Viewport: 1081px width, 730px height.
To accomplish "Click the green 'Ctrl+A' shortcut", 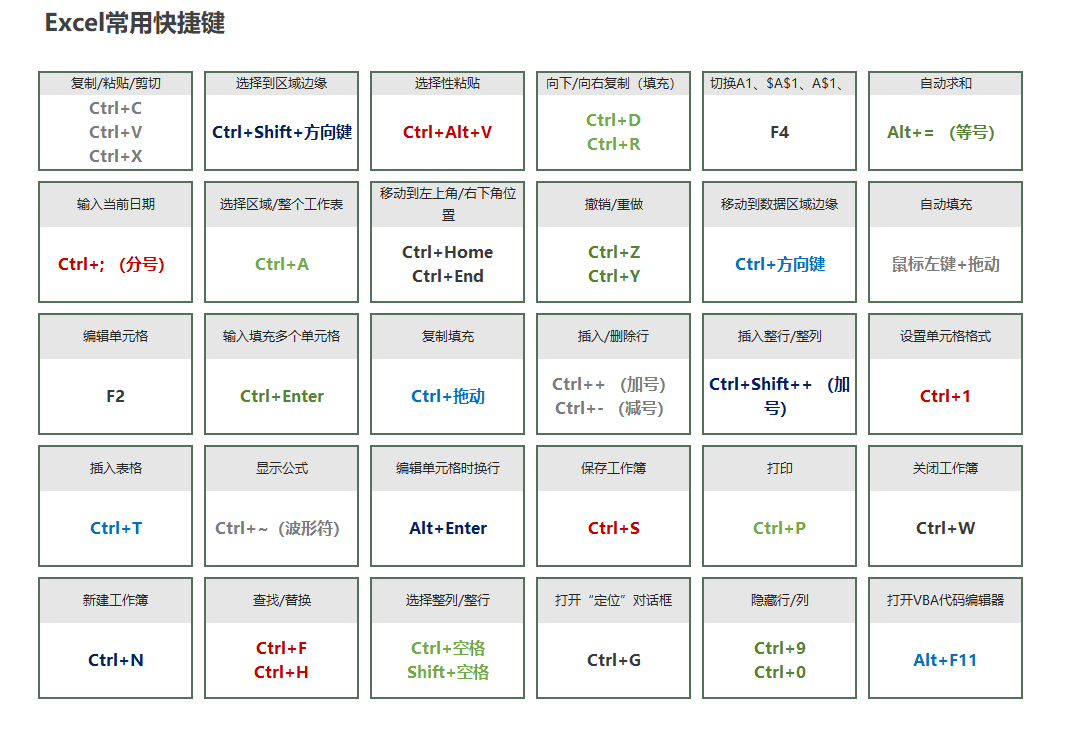I will (x=282, y=264).
